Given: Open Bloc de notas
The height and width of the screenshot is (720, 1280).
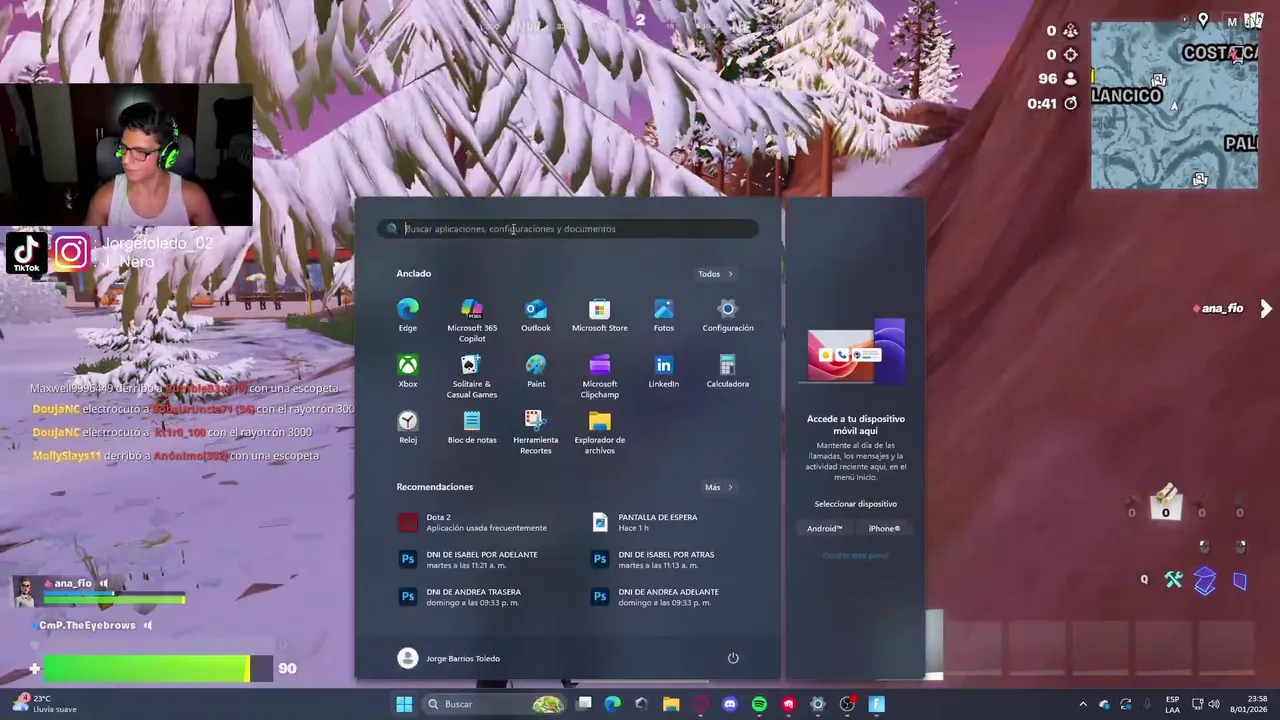Looking at the screenshot, I should [x=472, y=428].
